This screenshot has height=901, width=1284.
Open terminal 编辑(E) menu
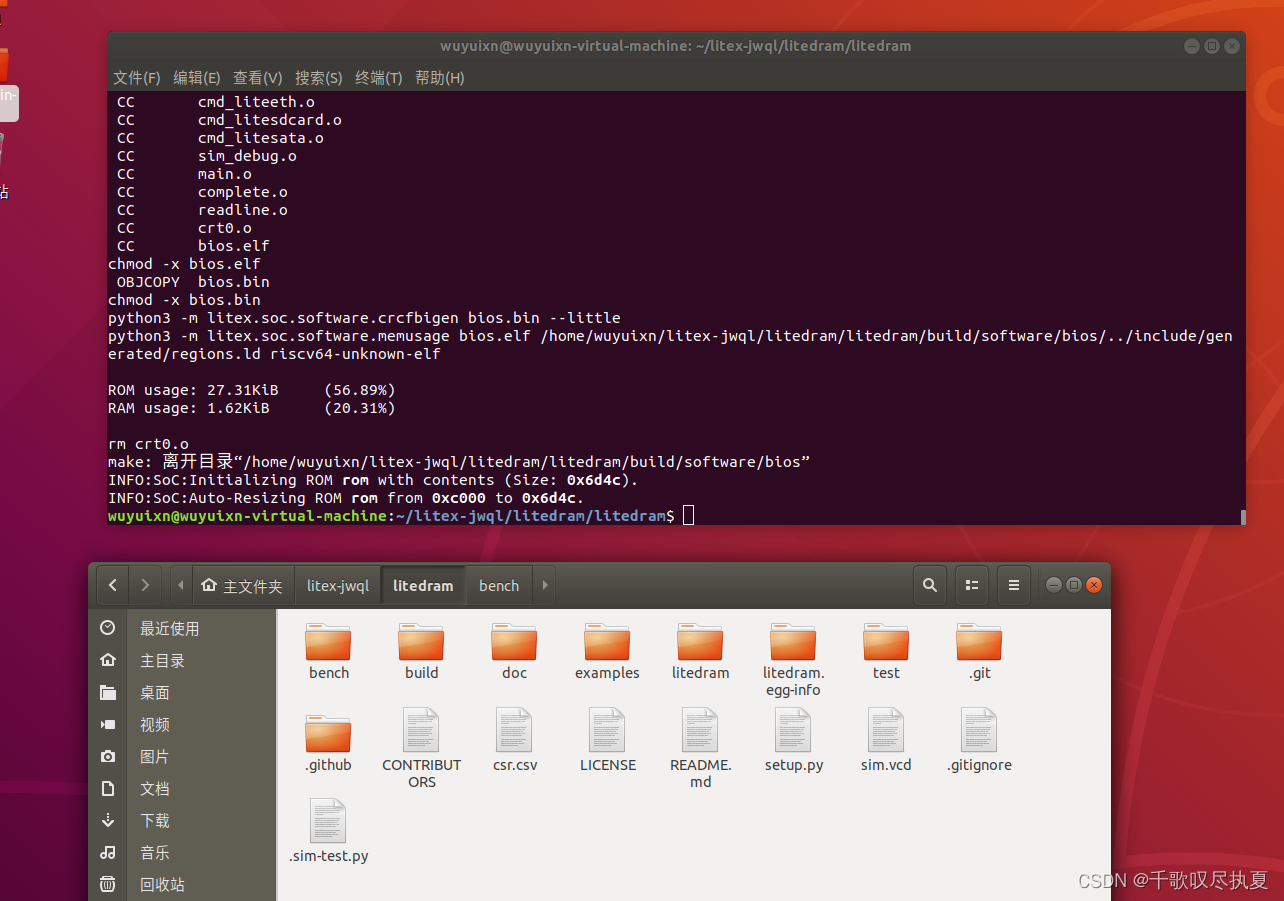pyautogui.click(x=197, y=77)
